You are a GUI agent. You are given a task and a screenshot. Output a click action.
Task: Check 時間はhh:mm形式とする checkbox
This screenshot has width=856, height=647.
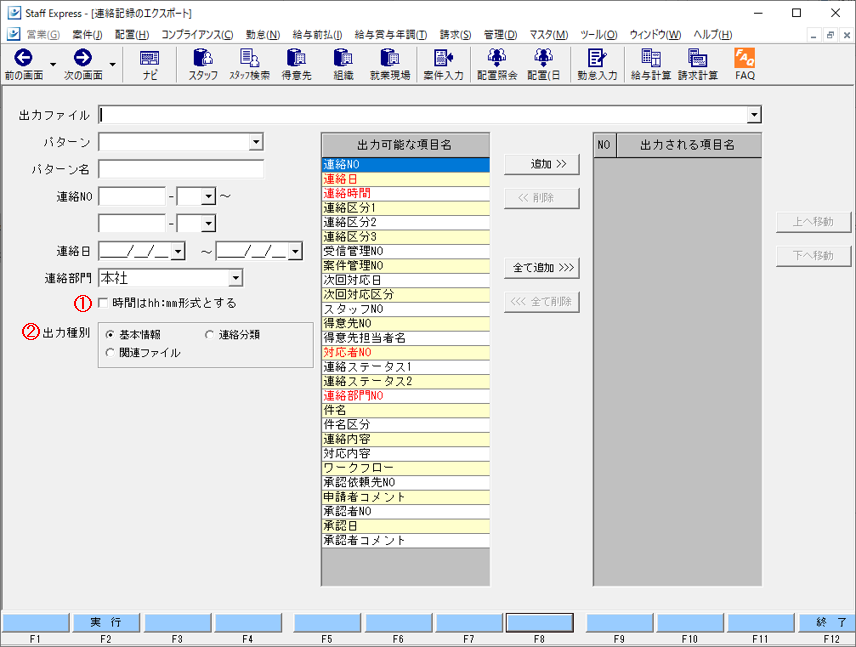(103, 303)
